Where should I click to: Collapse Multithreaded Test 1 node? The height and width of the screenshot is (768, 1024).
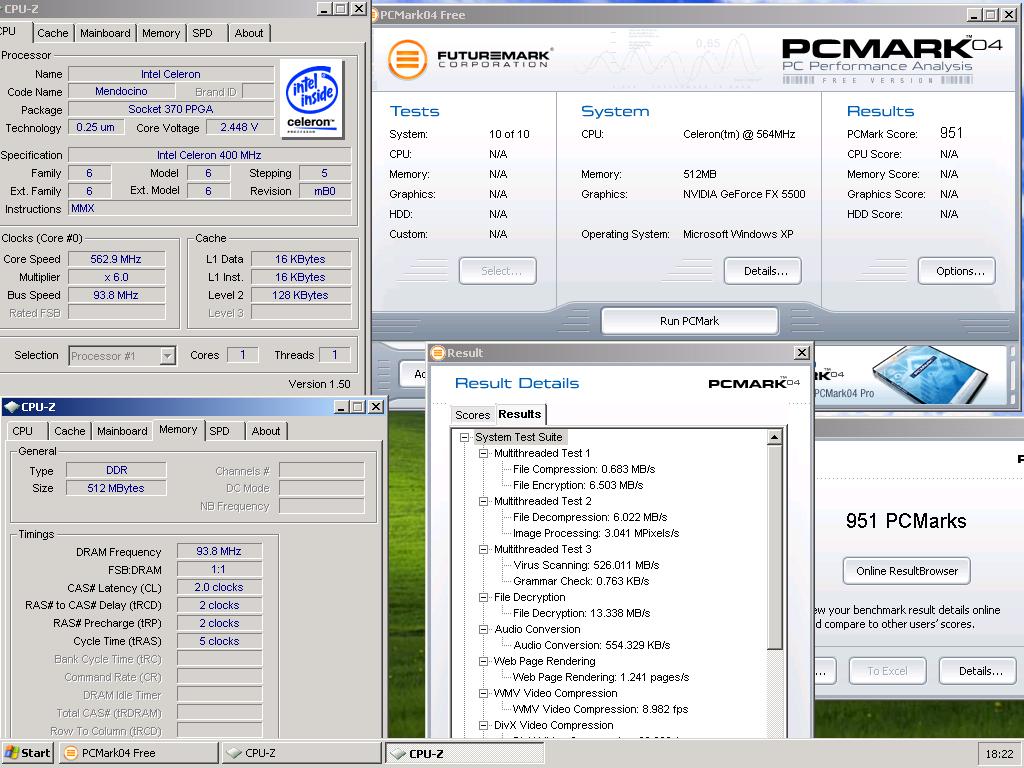point(483,453)
